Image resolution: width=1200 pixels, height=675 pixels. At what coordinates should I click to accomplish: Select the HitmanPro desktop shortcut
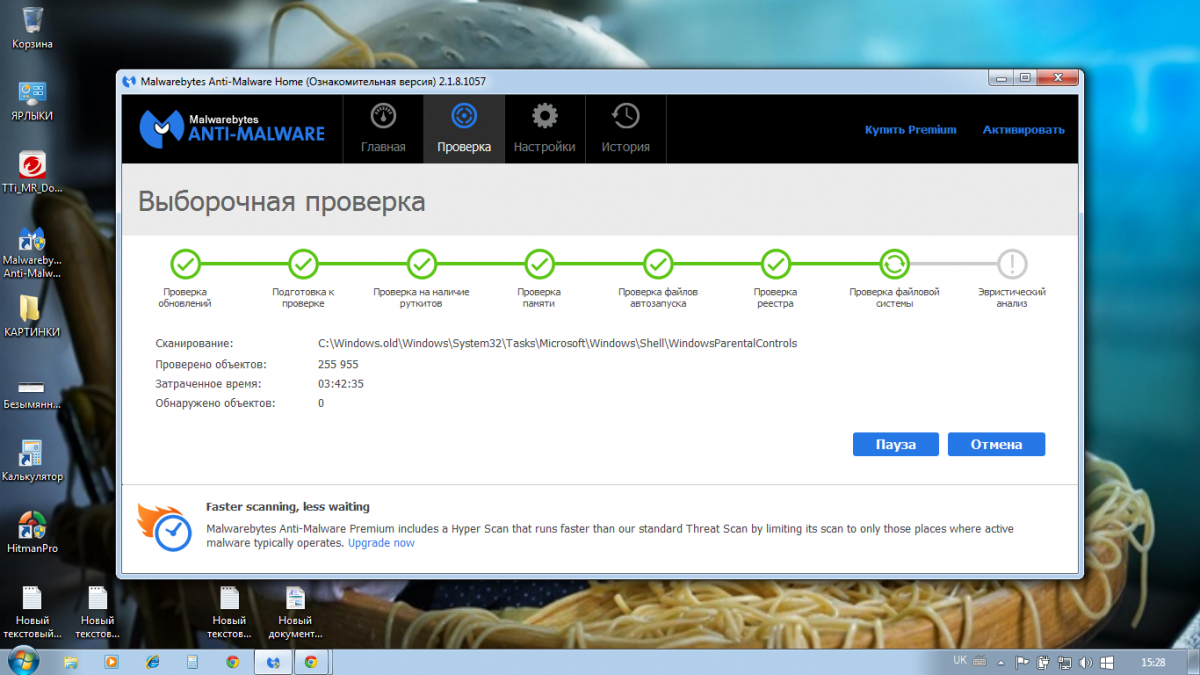[32, 532]
